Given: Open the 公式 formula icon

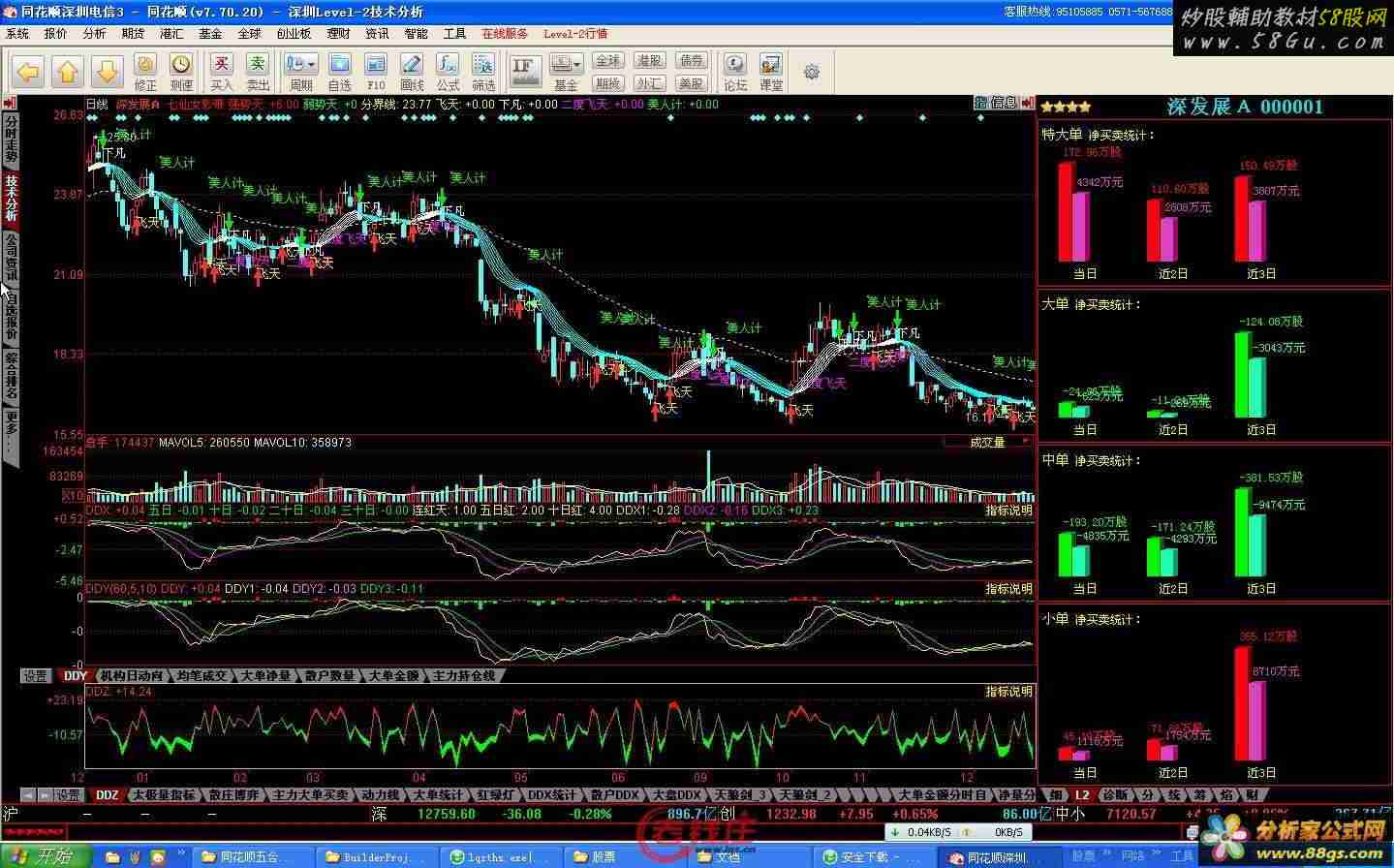Looking at the screenshot, I should [x=448, y=72].
